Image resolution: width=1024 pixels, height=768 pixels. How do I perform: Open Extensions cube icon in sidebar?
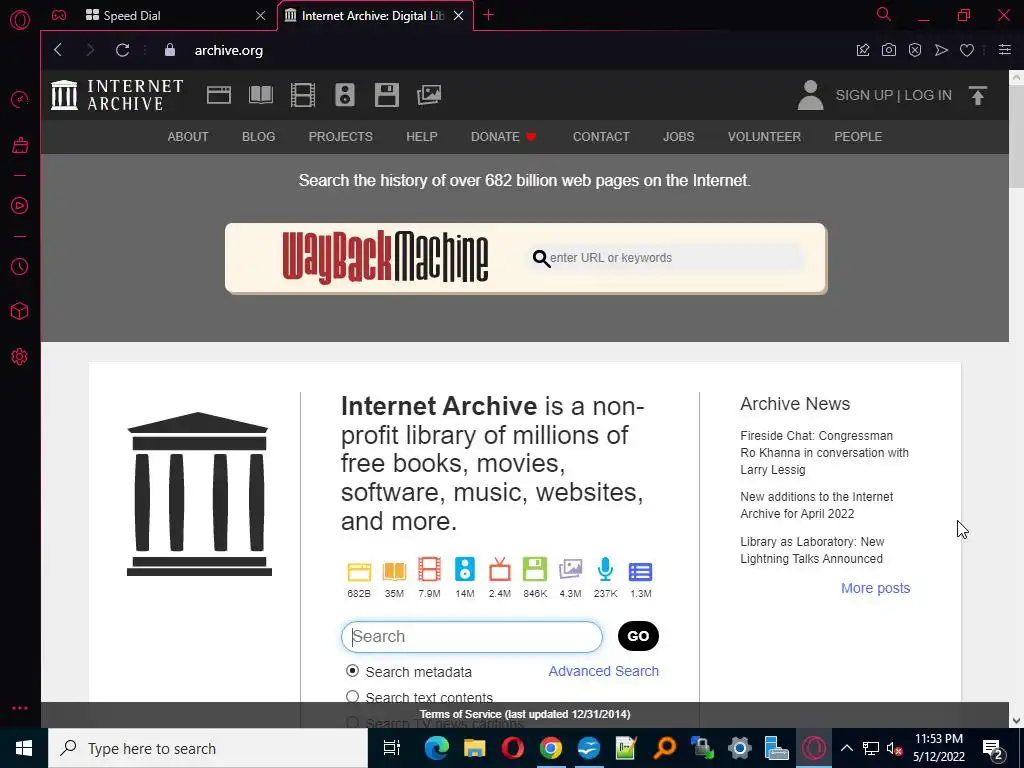click(20, 312)
